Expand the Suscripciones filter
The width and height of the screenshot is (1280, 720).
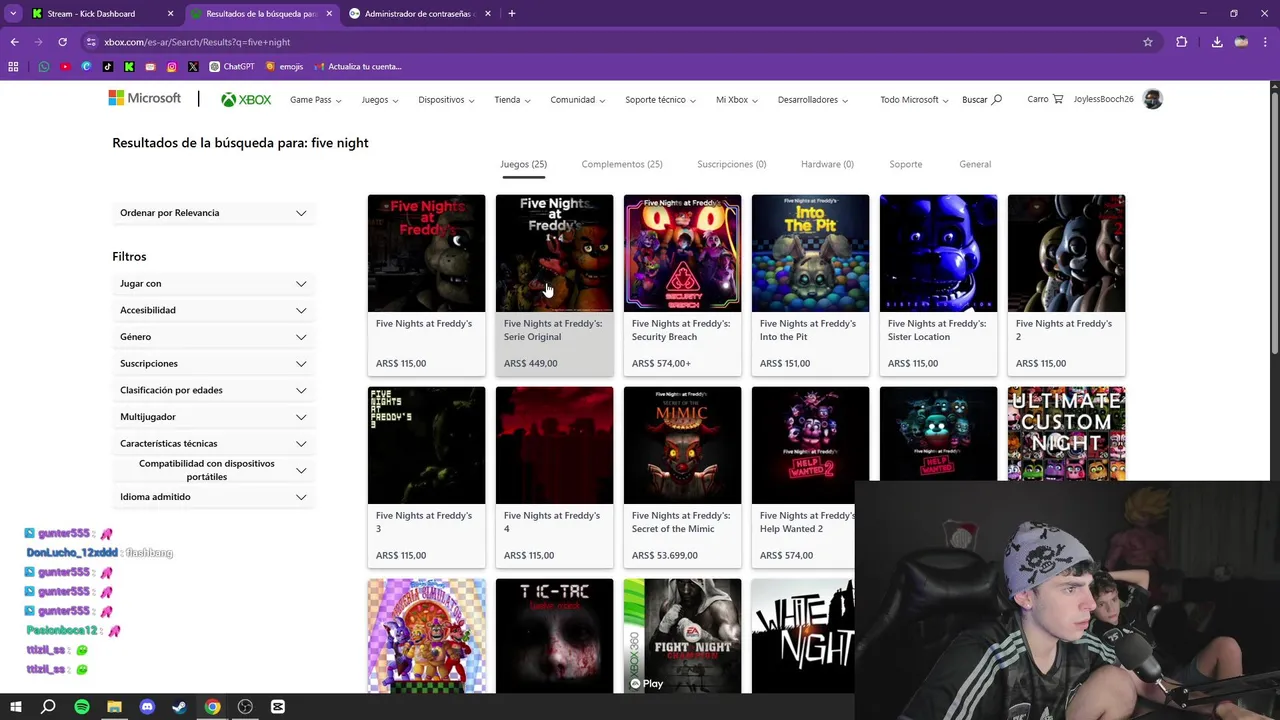[x=213, y=364]
